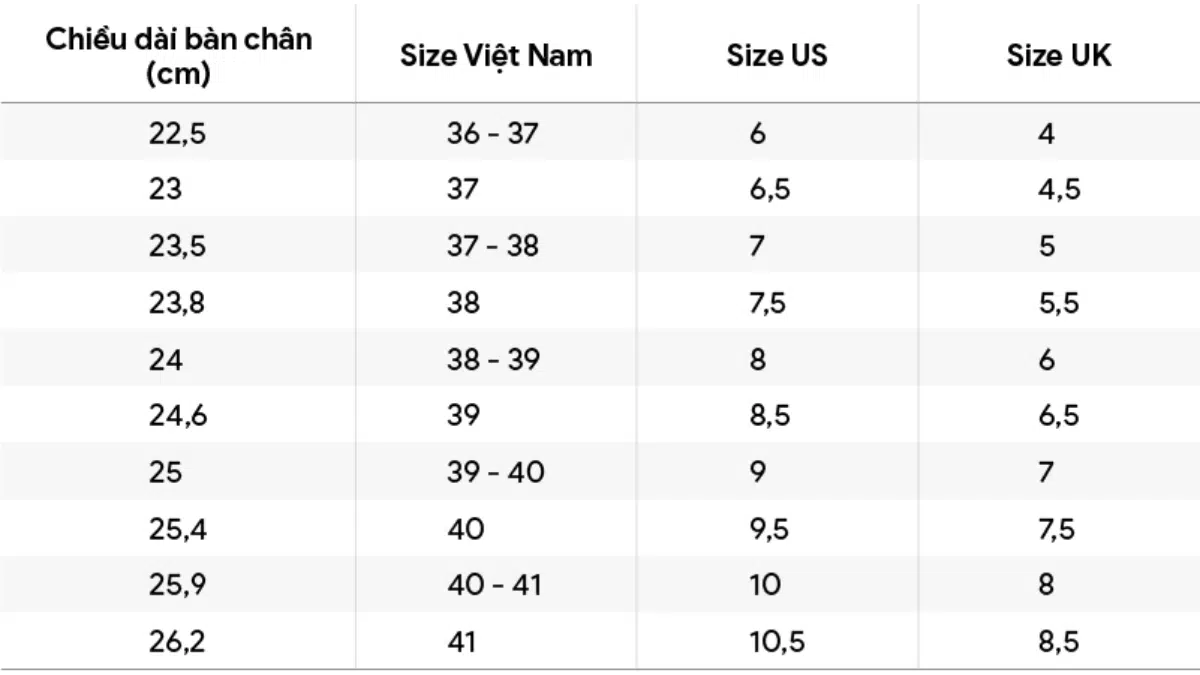
Task: Select US size 10,5 cell
Action: 777,641
